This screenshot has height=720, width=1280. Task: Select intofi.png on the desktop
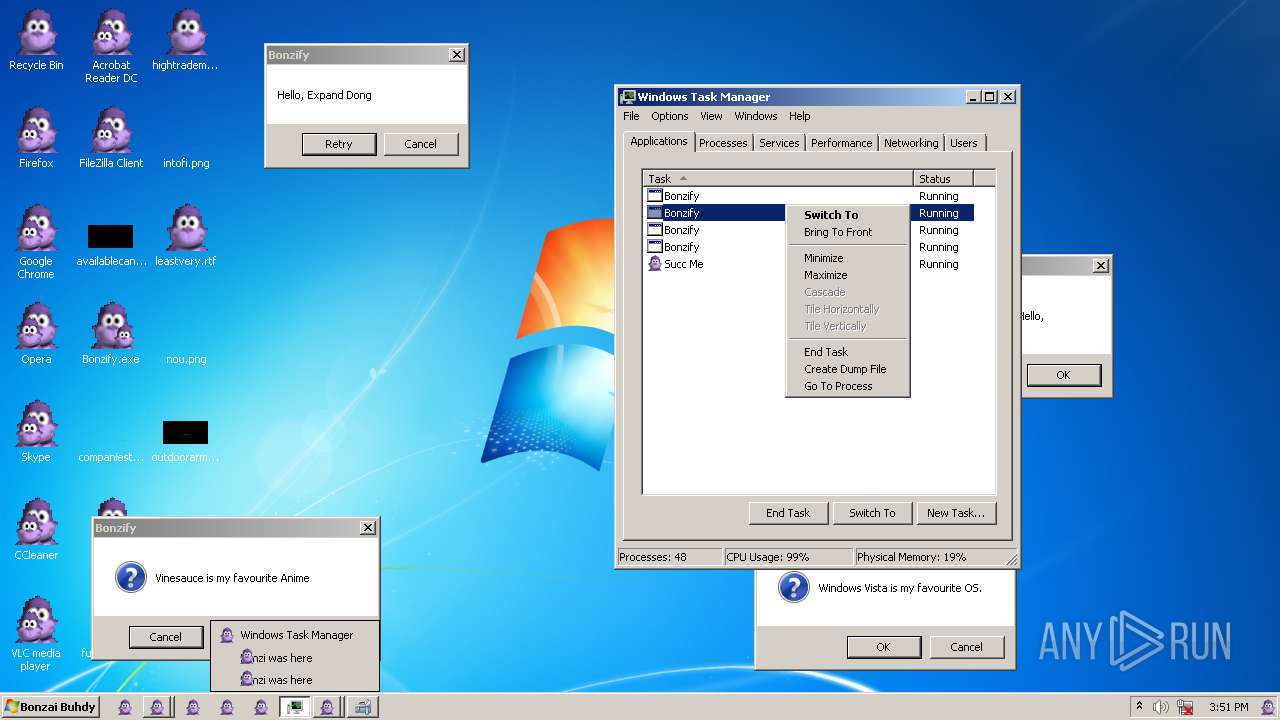(x=186, y=162)
